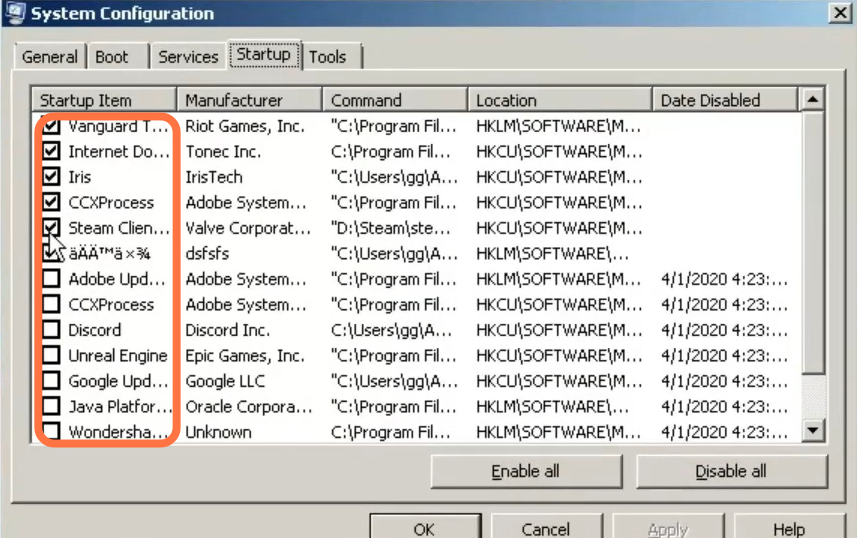
Task: Sort by the Command column header
Action: (395, 100)
